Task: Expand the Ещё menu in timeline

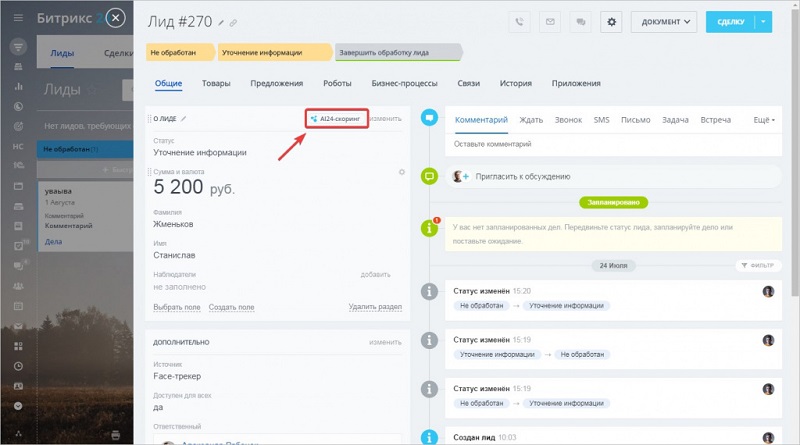Action: [x=764, y=120]
